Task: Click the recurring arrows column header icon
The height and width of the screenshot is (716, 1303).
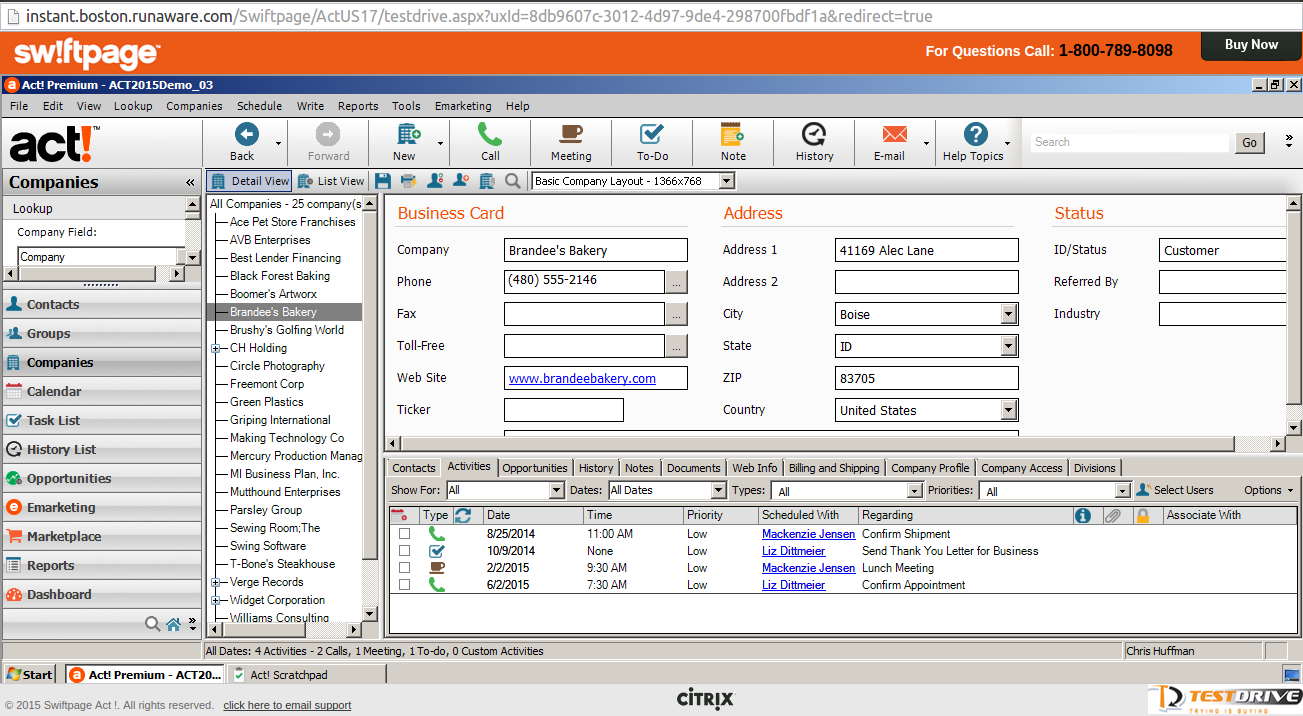Action: click(x=463, y=515)
